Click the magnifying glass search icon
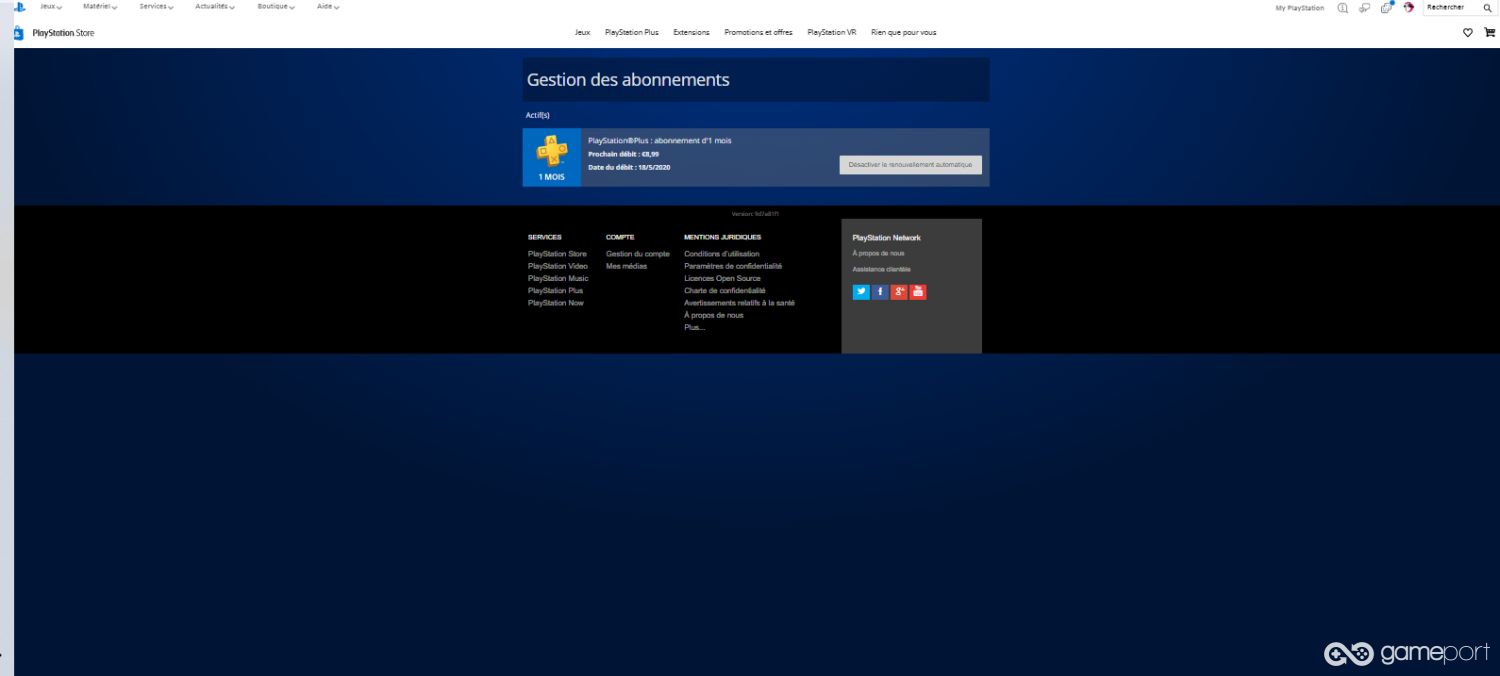The width and height of the screenshot is (1500, 676). tap(1487, 8)
